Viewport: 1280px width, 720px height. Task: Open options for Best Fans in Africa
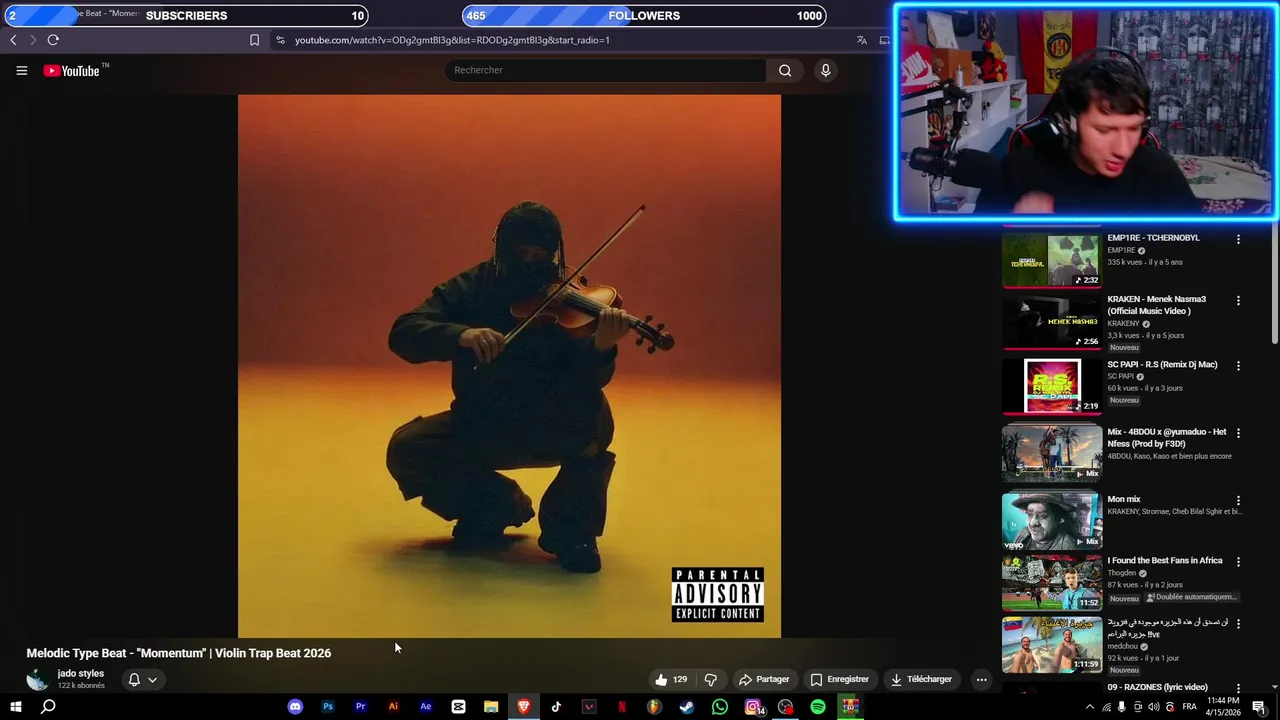1238,562
